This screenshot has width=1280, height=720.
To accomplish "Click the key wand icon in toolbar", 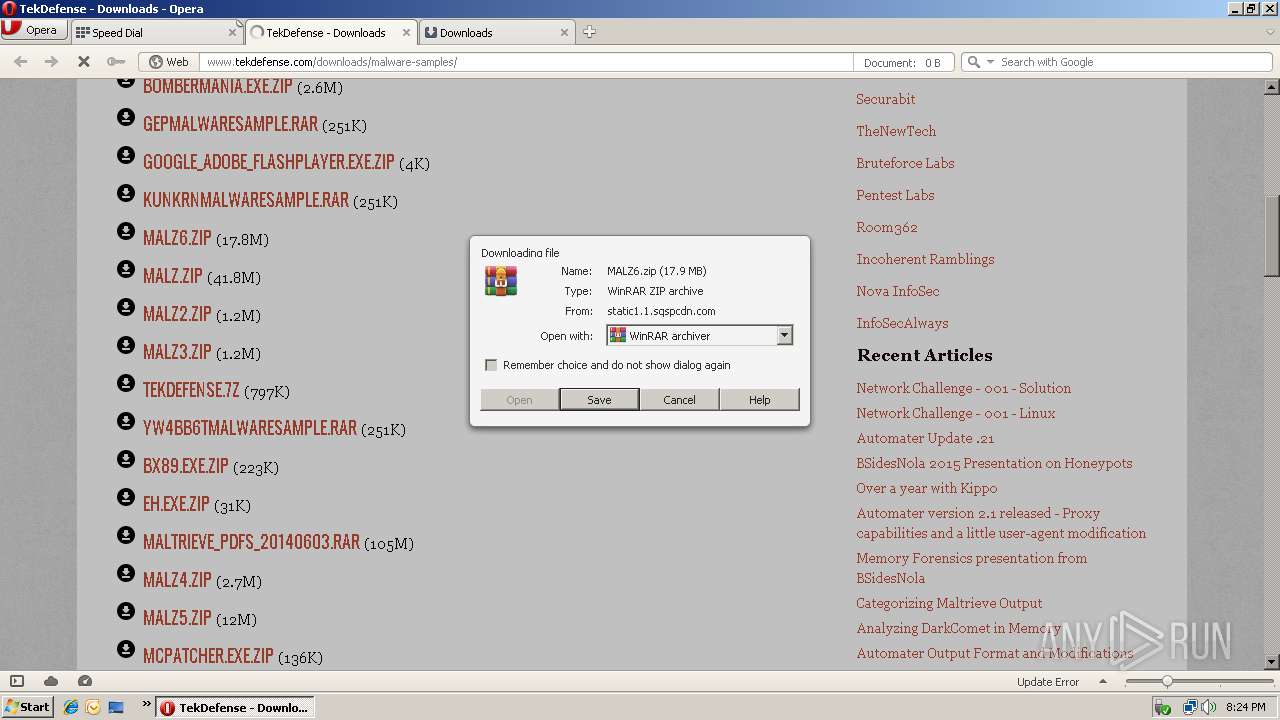I will click(x=116, y=62).
